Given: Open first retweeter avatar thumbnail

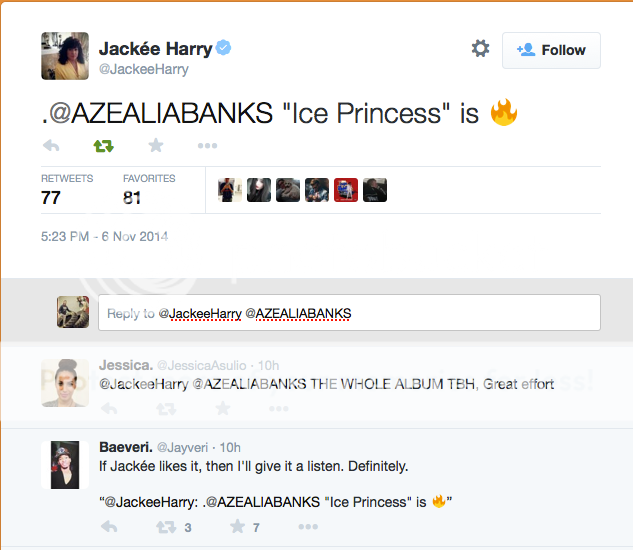Looking at the screenshot, I should 230,190.
